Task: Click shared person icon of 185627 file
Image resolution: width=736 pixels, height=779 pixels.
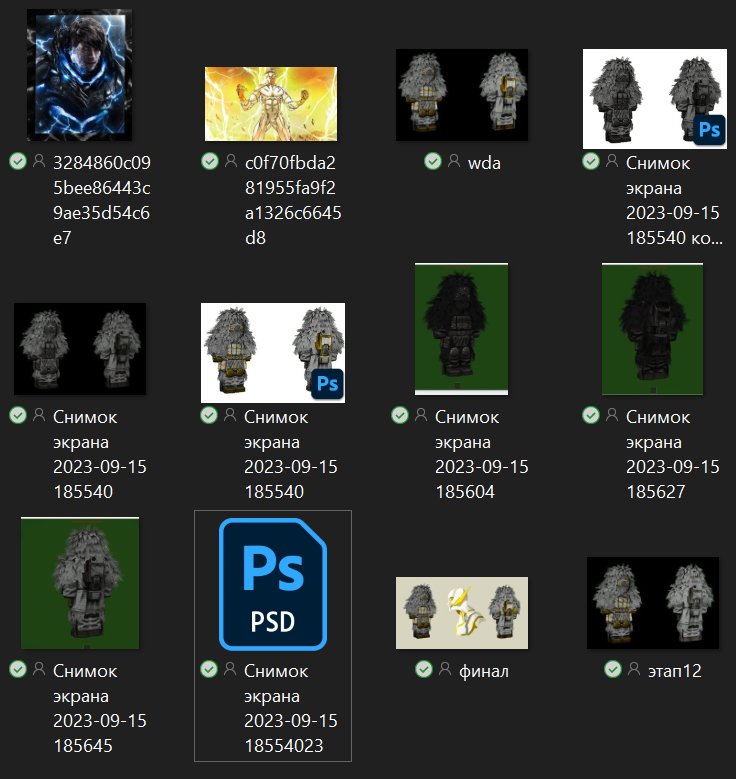Action: (612, 415)
